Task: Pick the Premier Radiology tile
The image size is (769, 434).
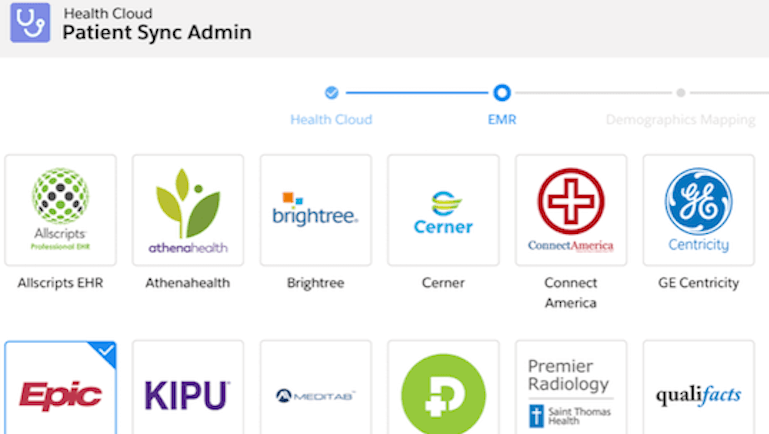Action: pos(571,388)
